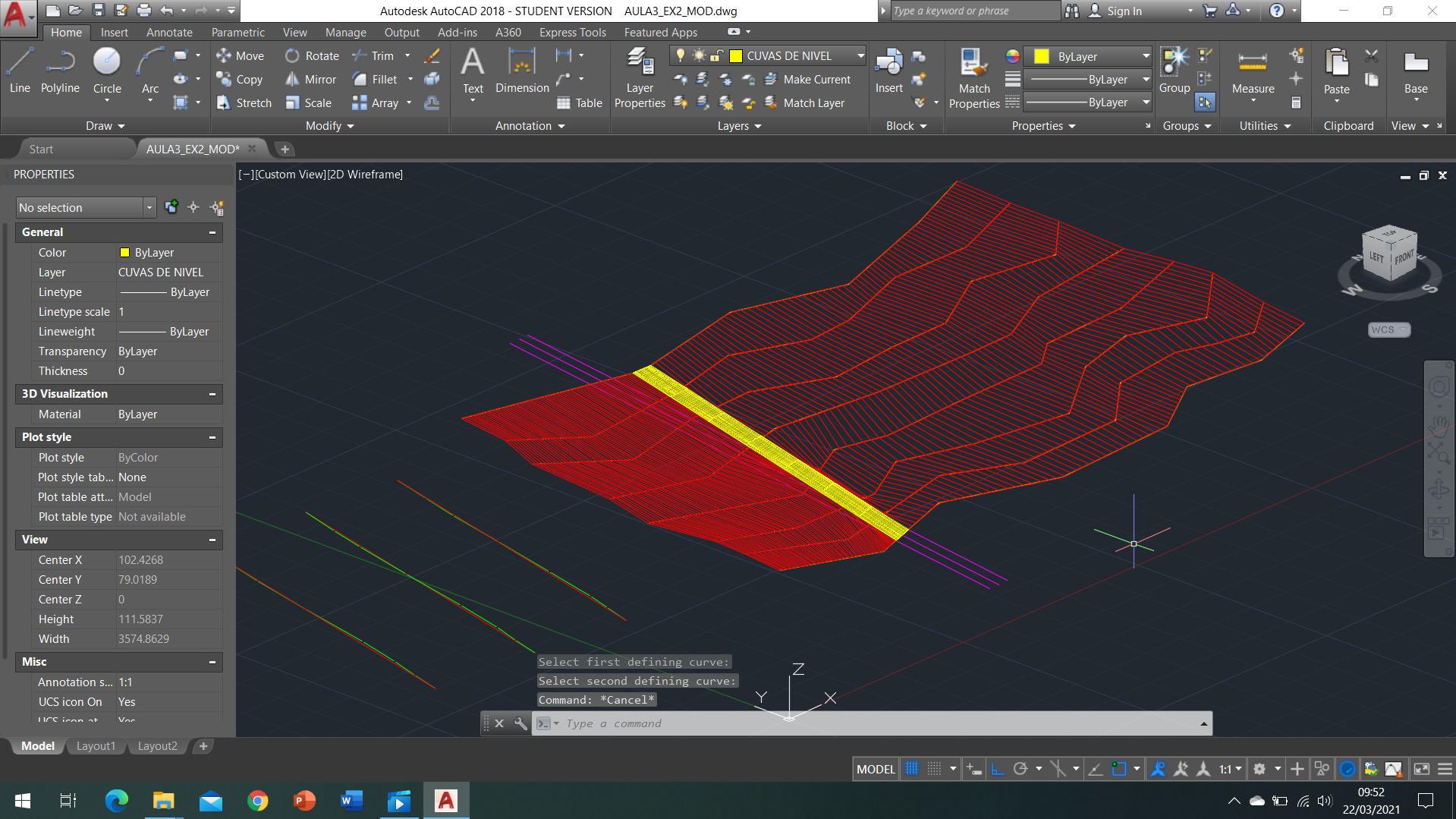Open the Annotate ribbon tab
Screen dimensions: 1456x819
coord(169,33)
